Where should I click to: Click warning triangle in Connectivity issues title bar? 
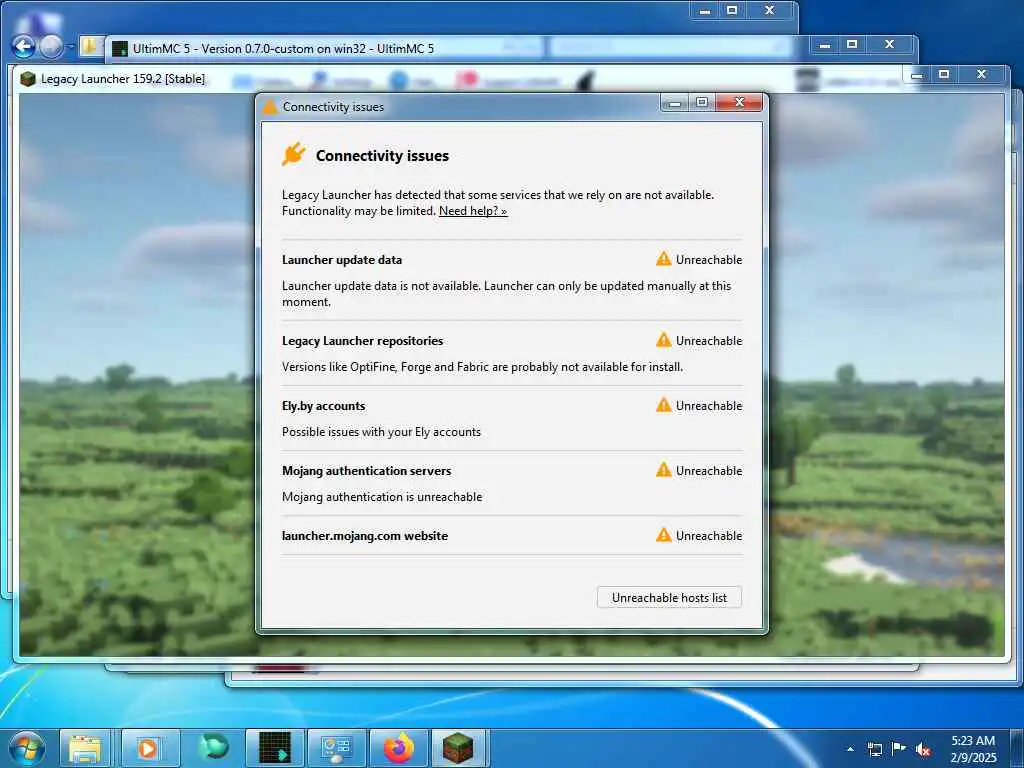[270, 106]
